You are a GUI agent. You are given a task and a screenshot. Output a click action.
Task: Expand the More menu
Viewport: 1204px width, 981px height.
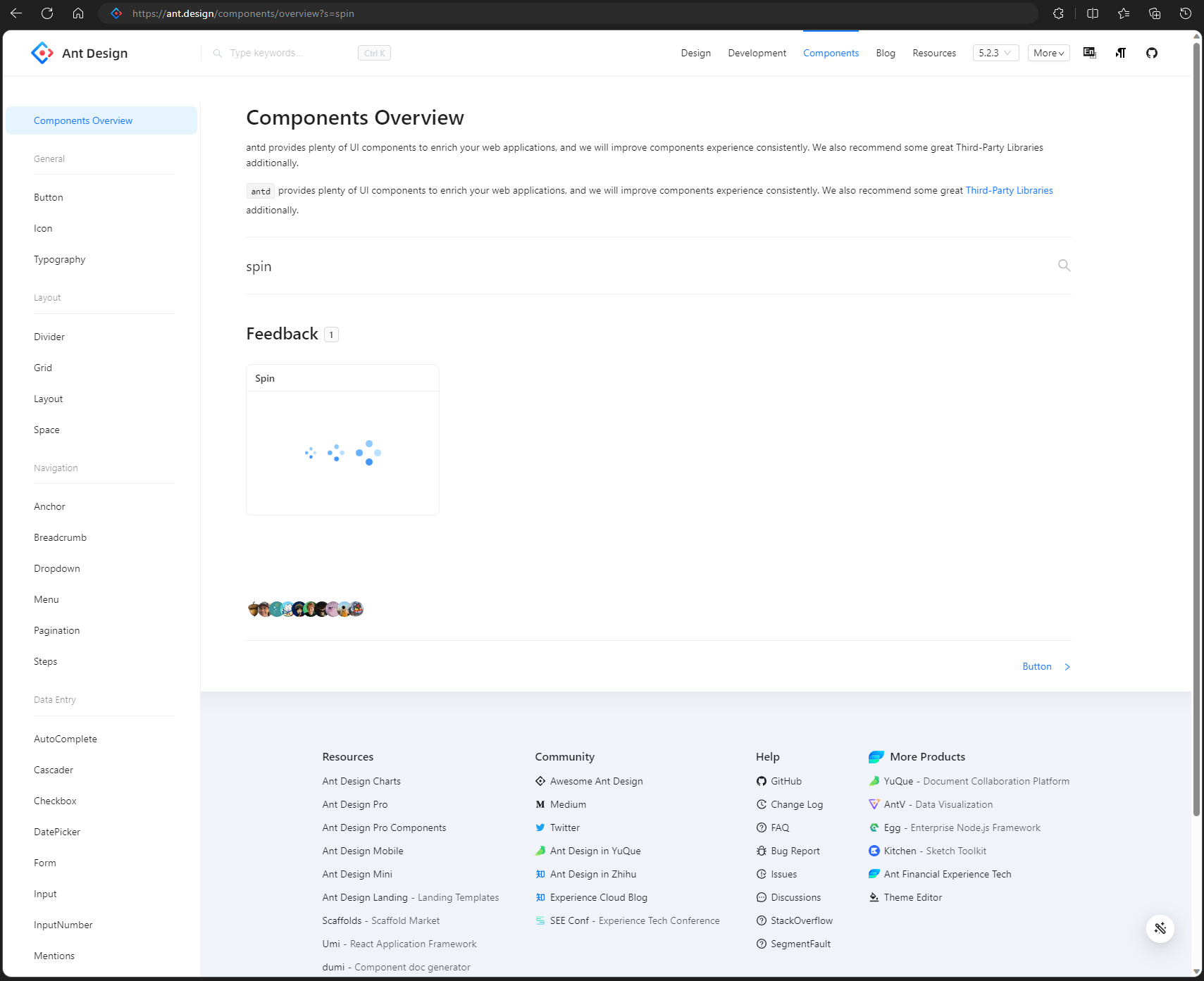(x=1048, y=53)
